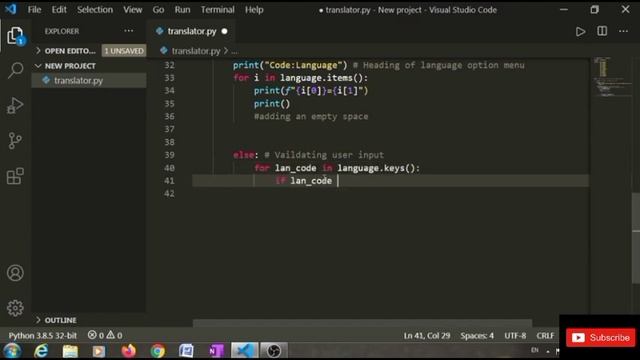Screen dimensions: 640x360
Task: Run Python file with play button
Action: (x=580, y=31)
